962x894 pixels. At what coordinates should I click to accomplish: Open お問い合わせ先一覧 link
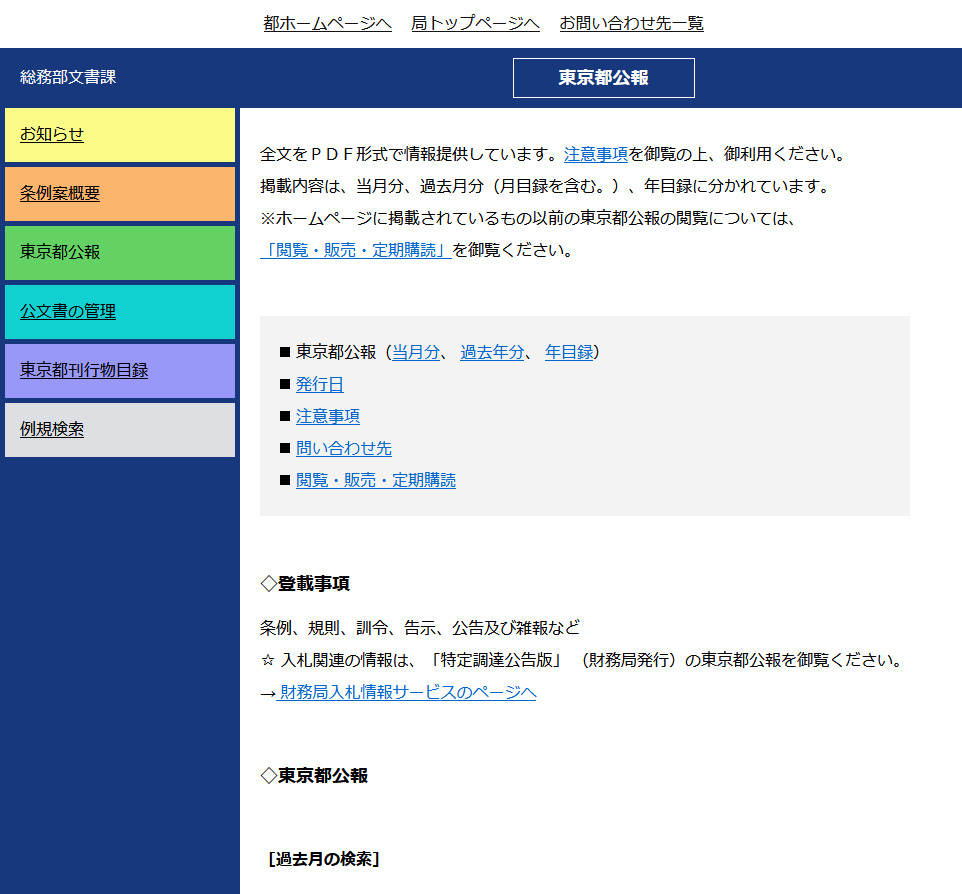point(631,23)
